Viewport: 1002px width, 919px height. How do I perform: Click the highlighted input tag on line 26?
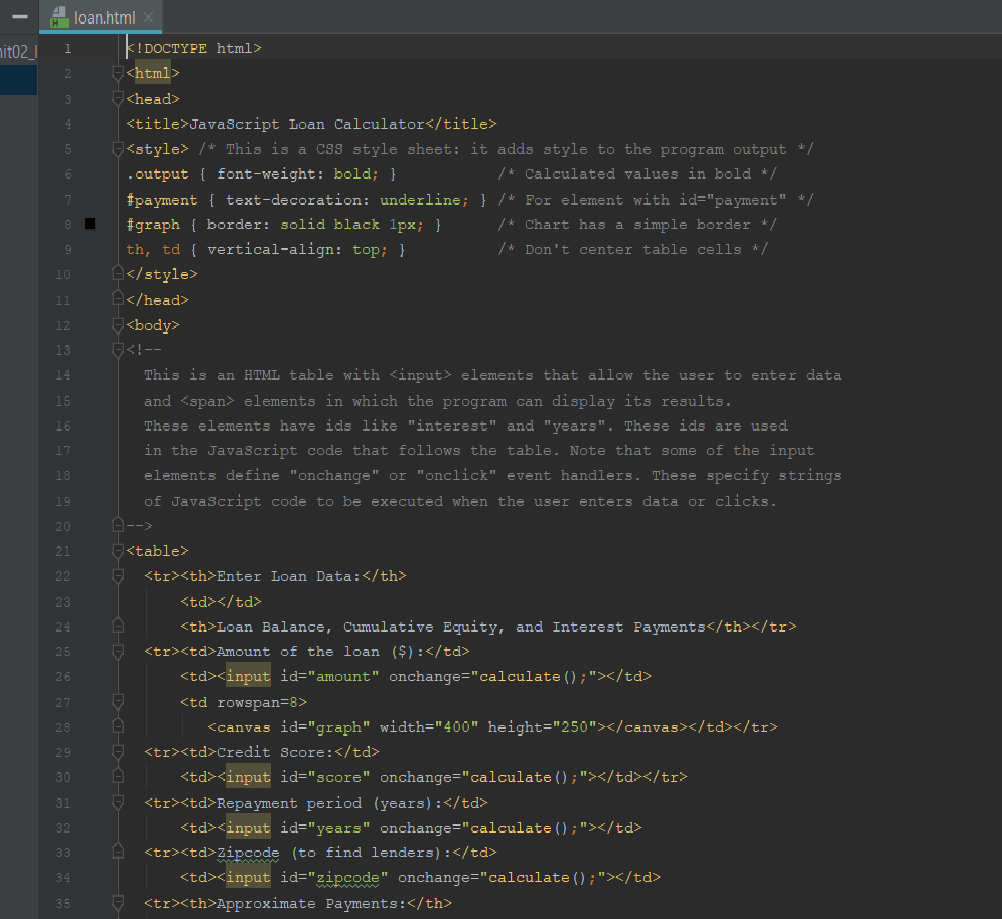[247, 675]
